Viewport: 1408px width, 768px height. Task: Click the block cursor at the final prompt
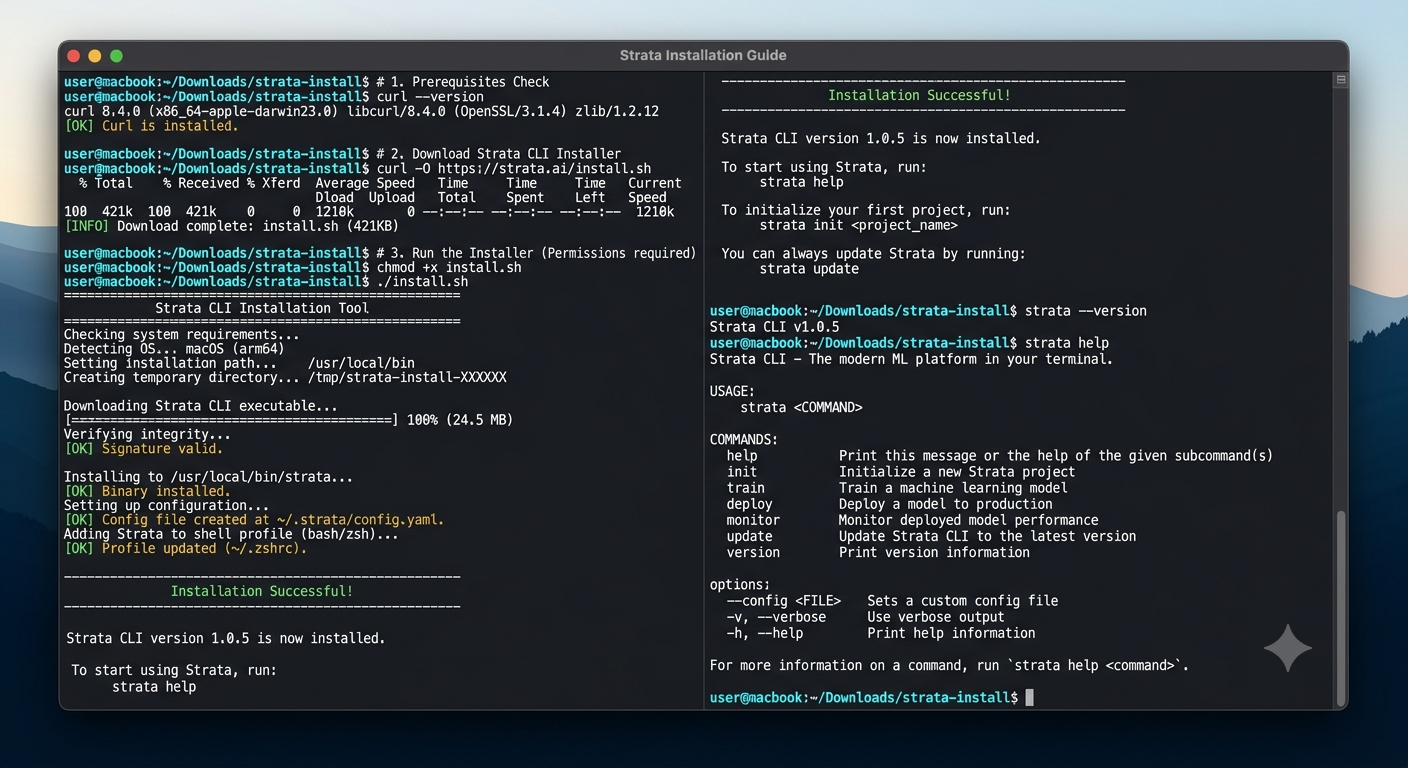point(1029,697)
